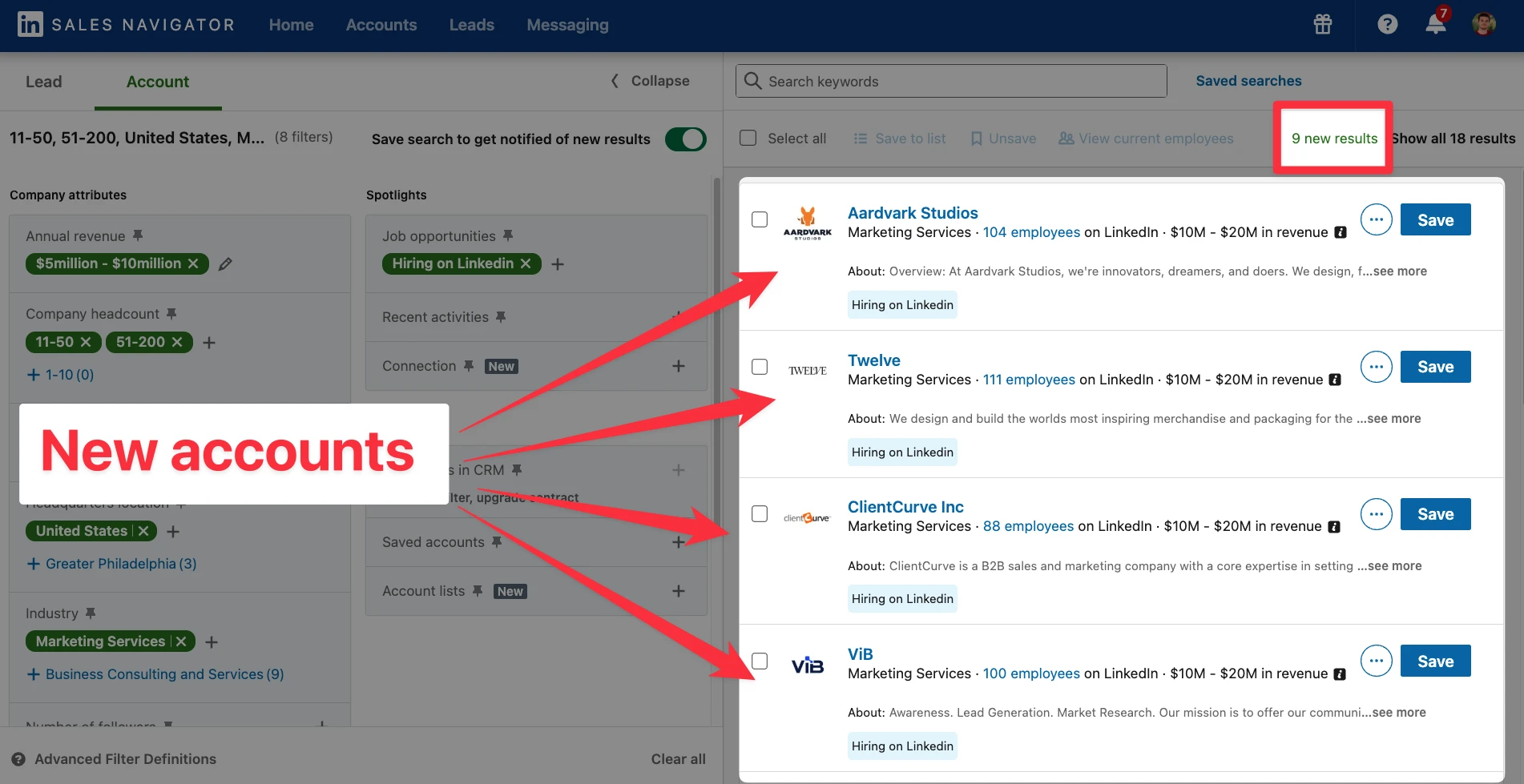Pin the Connection filter
This screenshot has width=1524, height=784.
click(x=469, y=365)
